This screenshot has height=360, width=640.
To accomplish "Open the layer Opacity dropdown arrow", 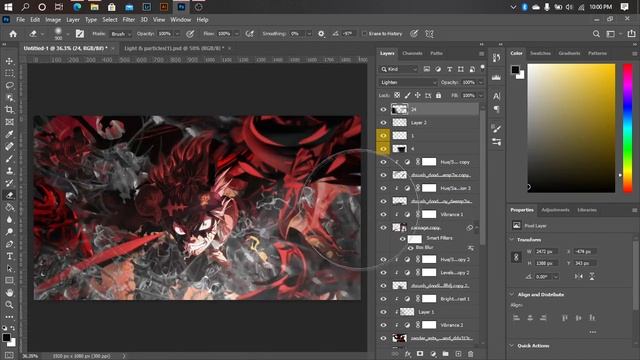I will [480, 82].
